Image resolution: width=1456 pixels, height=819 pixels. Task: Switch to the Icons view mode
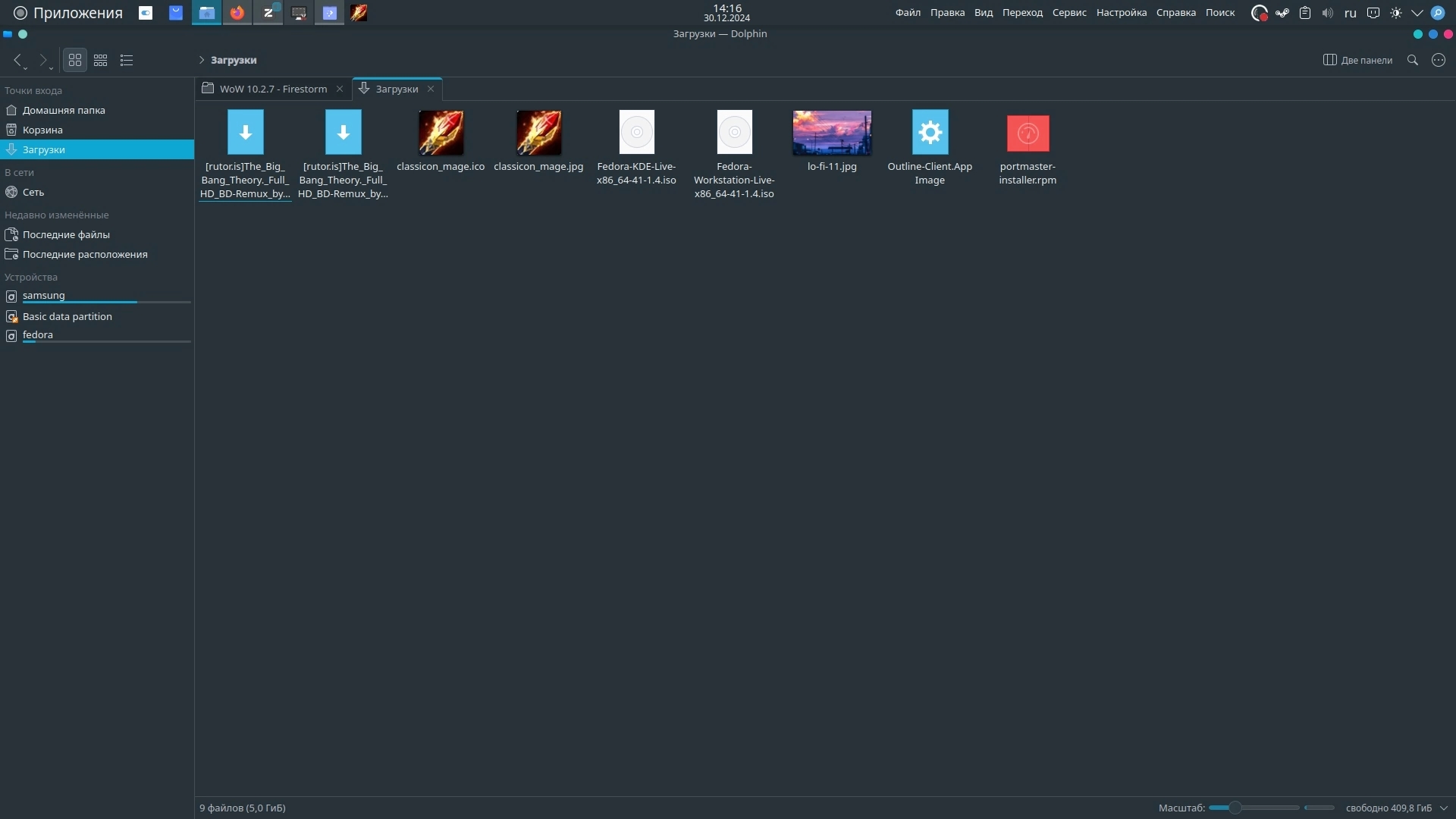(75, 60)
